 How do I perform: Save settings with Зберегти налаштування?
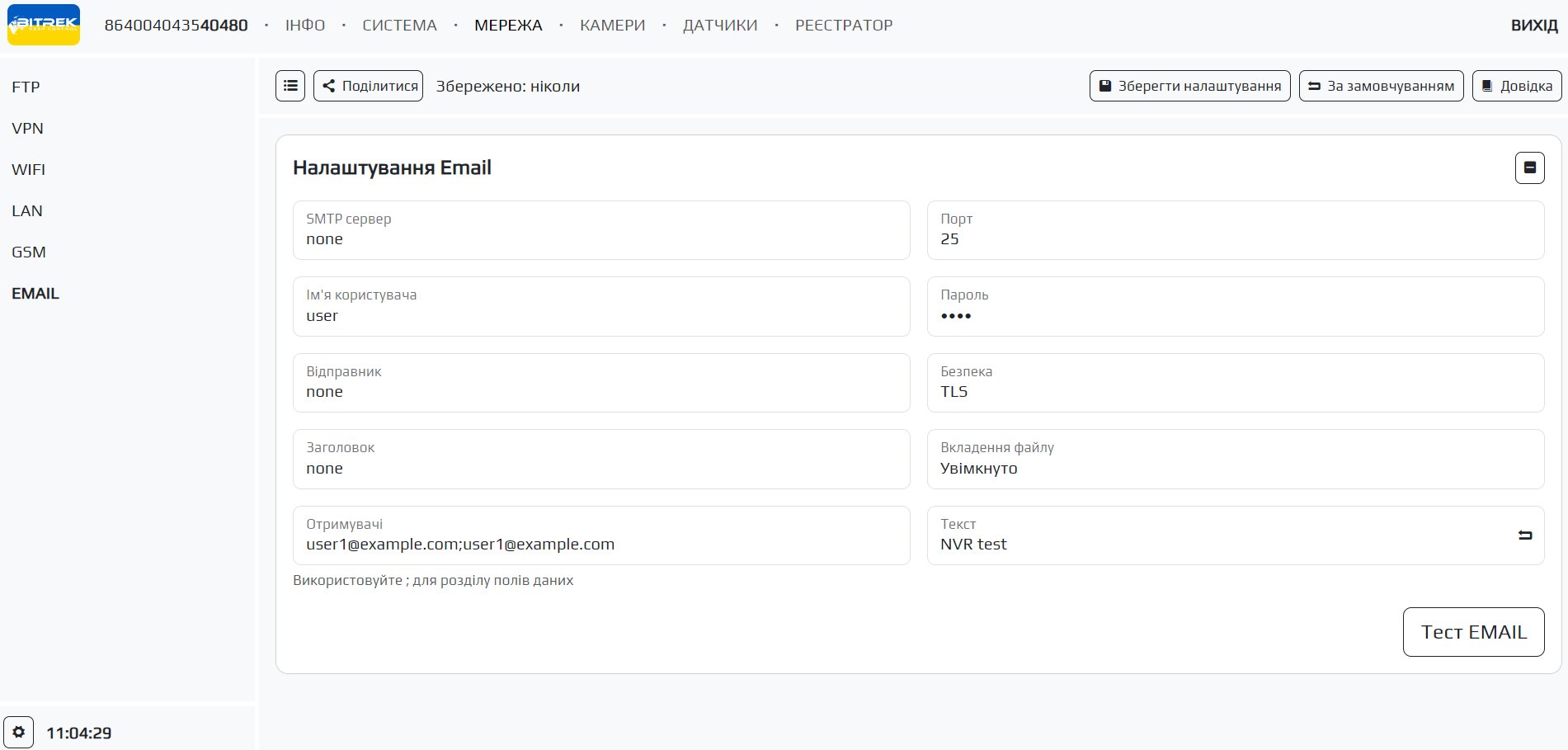click(x=1189, y=86)
